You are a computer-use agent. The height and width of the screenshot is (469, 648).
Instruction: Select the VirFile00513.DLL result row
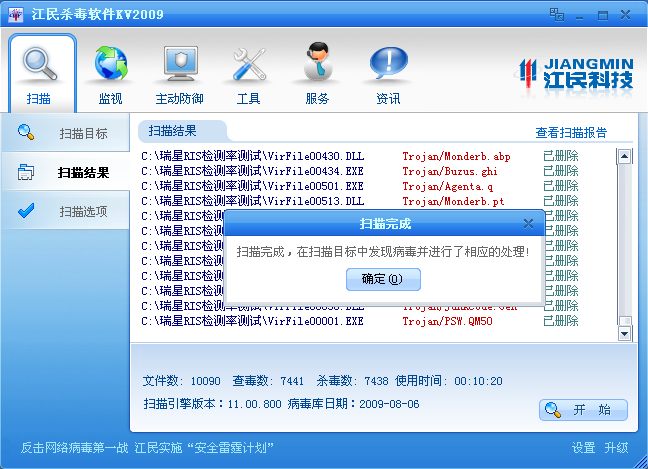click(360, 201)
